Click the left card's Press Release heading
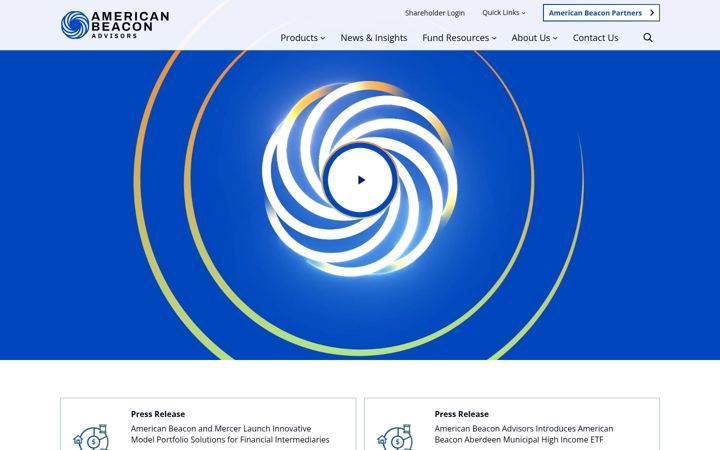 [158, 414]
